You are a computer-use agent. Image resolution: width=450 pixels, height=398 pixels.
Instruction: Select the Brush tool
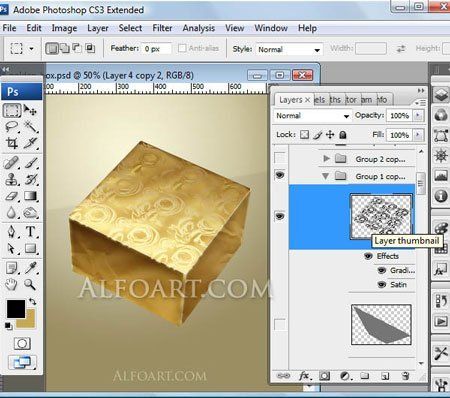click(x=30, y=163)
